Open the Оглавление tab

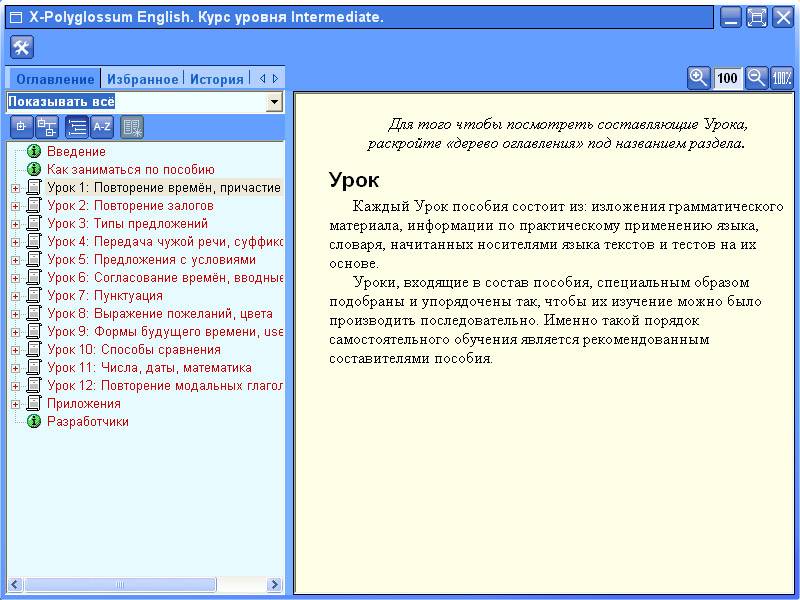(x=55, y=79)
